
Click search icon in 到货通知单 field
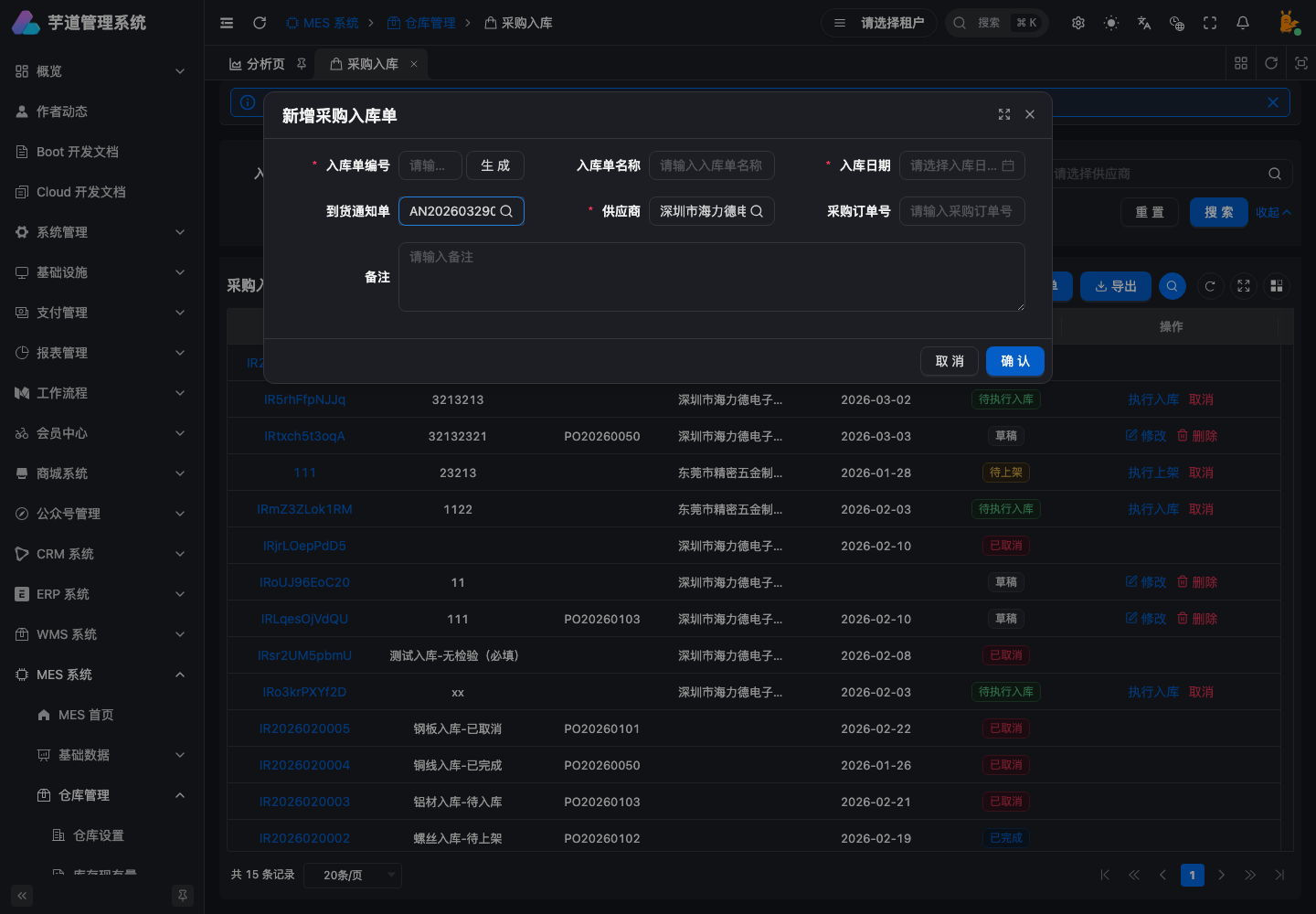pos(506,211)
